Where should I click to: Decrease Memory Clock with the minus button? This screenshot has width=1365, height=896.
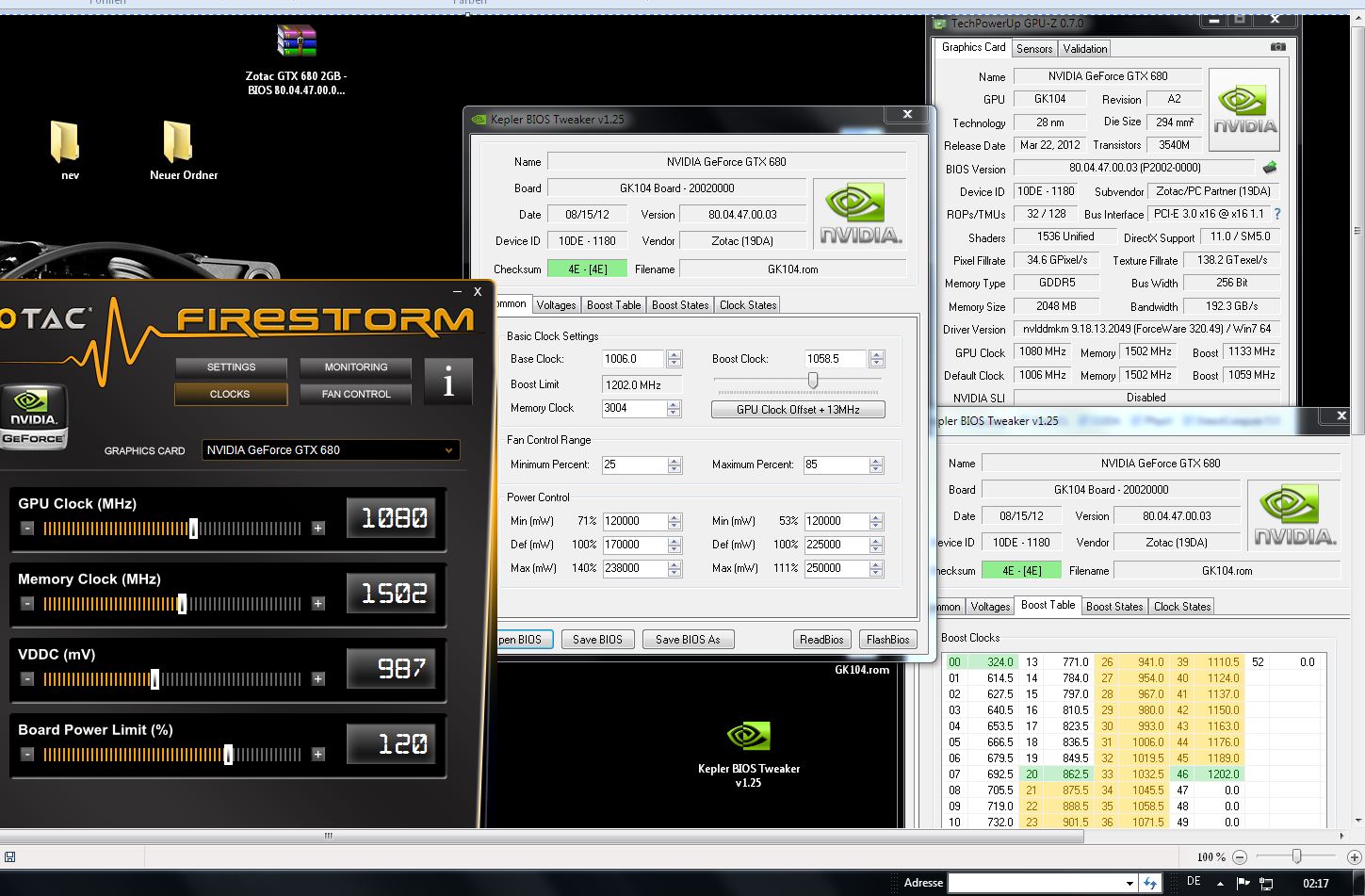pos(27,603)
